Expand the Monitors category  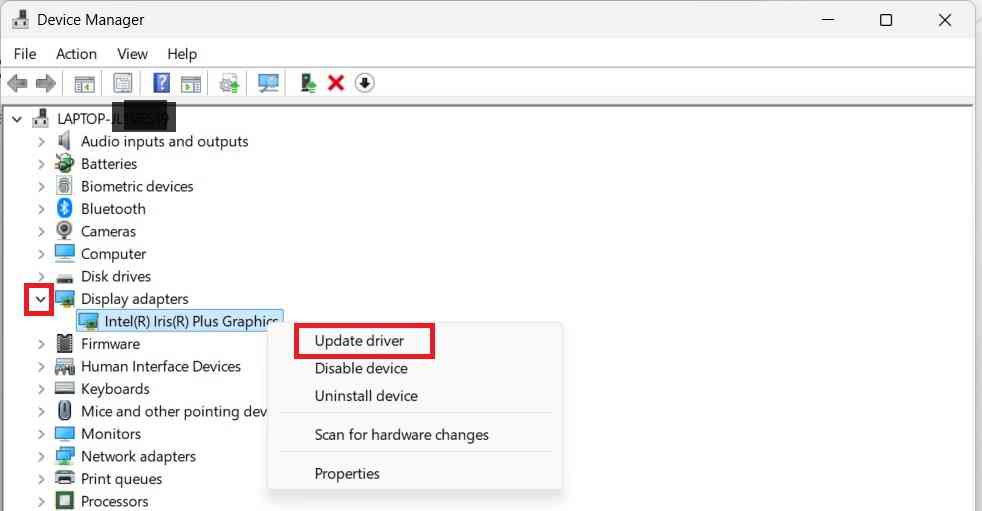pos(41,434)
